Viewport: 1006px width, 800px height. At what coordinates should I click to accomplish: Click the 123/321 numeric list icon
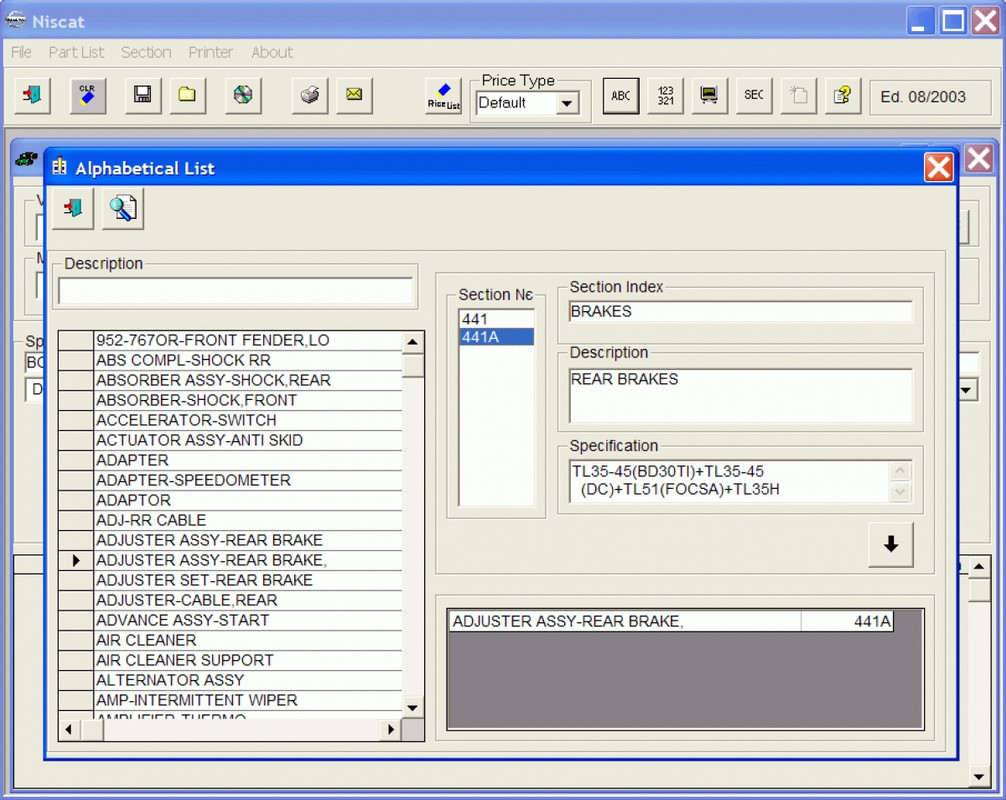point(665,96)
